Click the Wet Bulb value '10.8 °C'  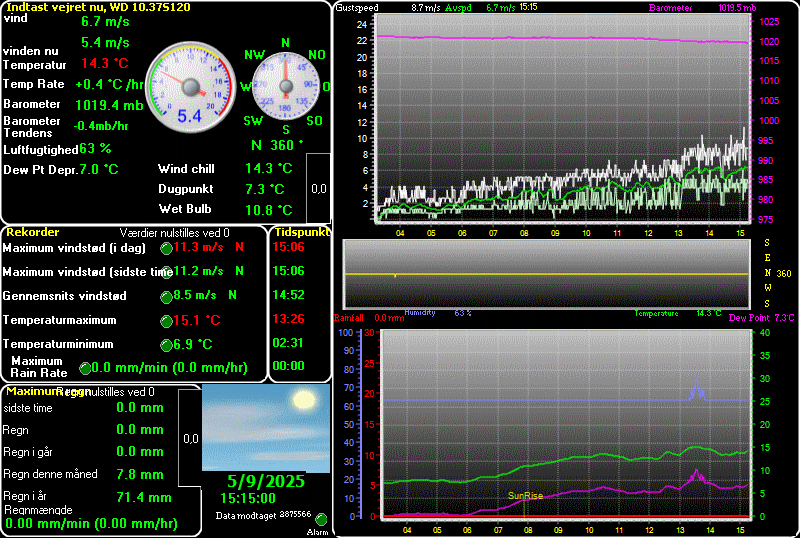point(269,210)
